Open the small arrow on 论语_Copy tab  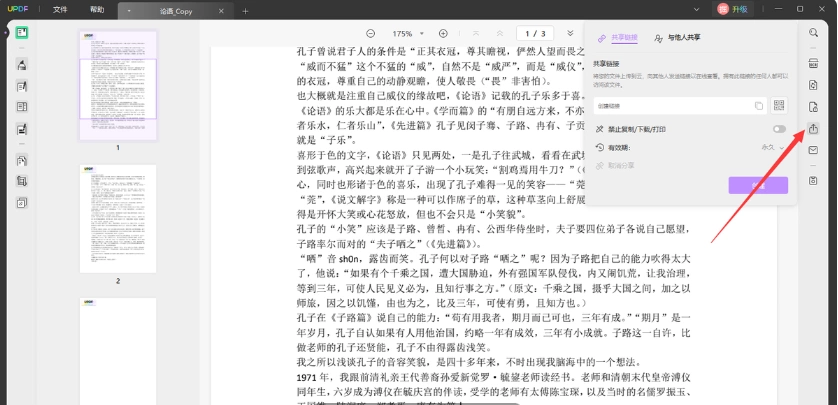pyautogui.click(x=129, y=11)
